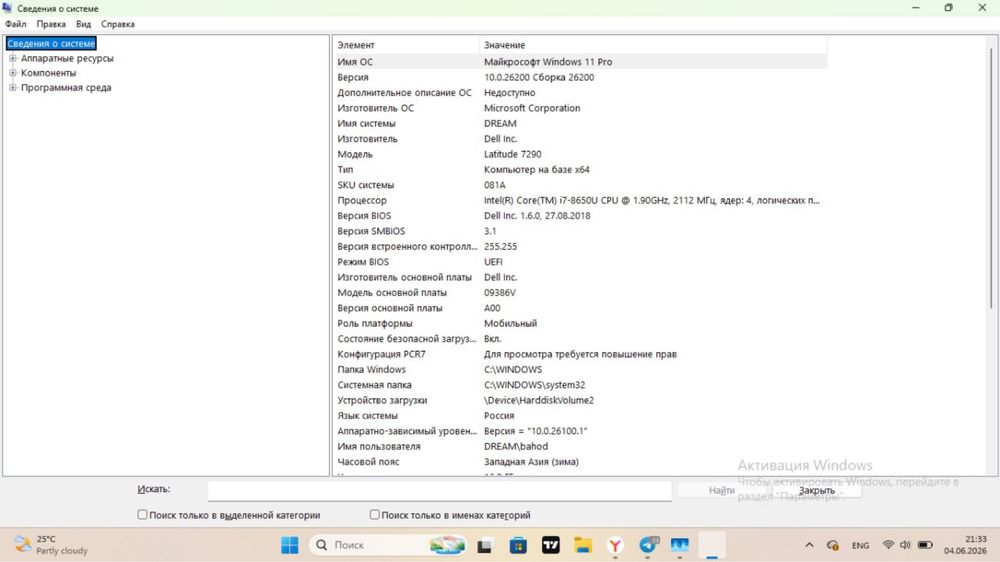Select the Системная папка row
Viewport: 1000px width, 562px height.
click(580, 385)
